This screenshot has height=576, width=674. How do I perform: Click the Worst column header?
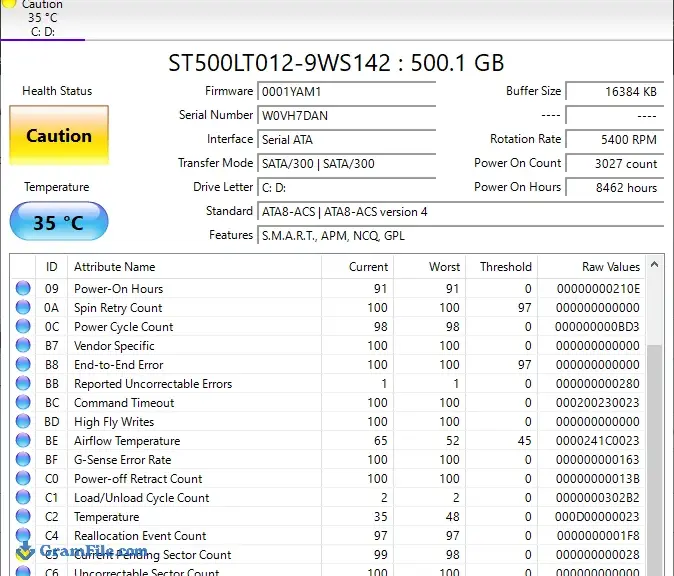click(429, 267)
